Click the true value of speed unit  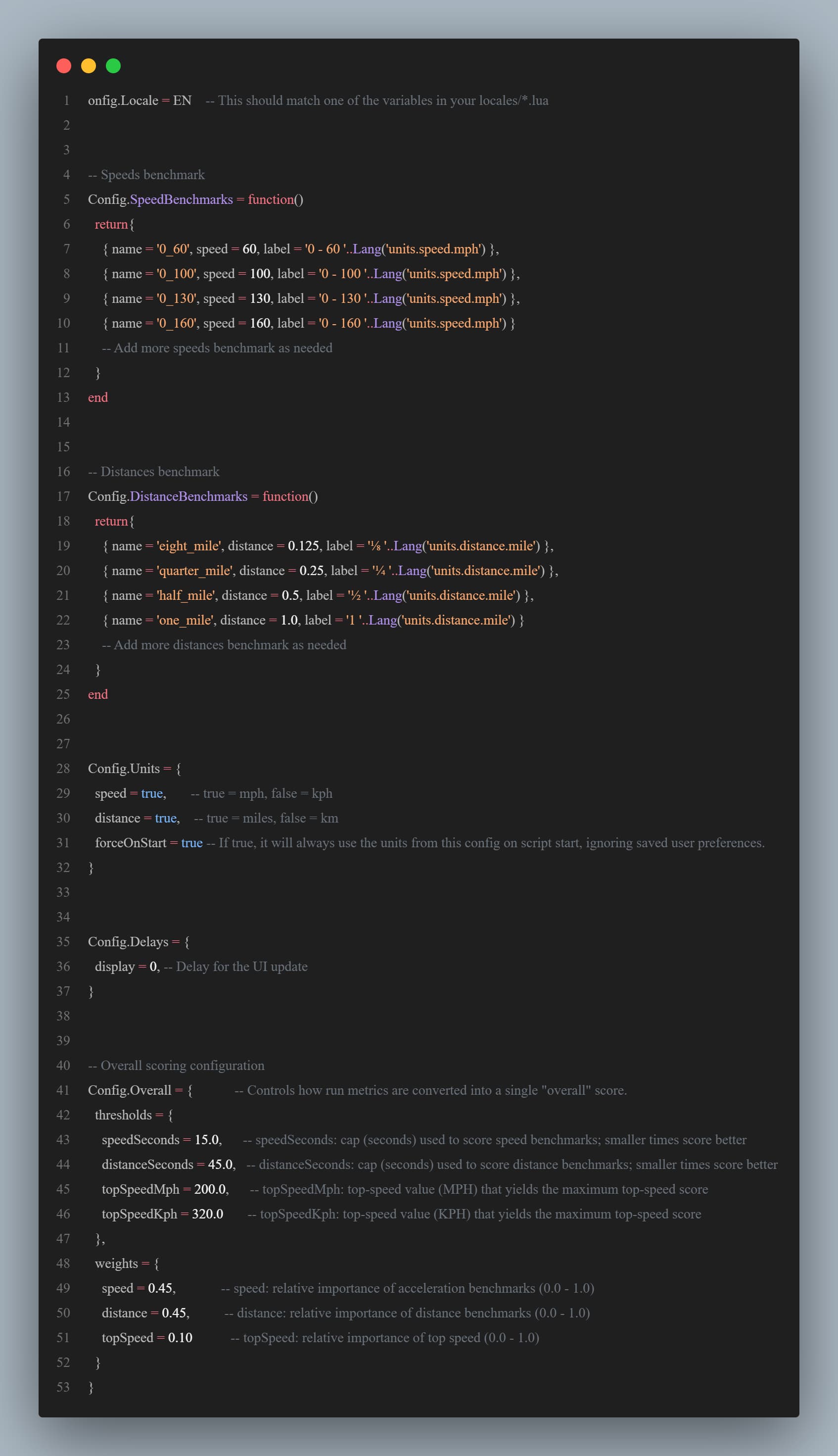pyautogui.click(x=152, y=793)
